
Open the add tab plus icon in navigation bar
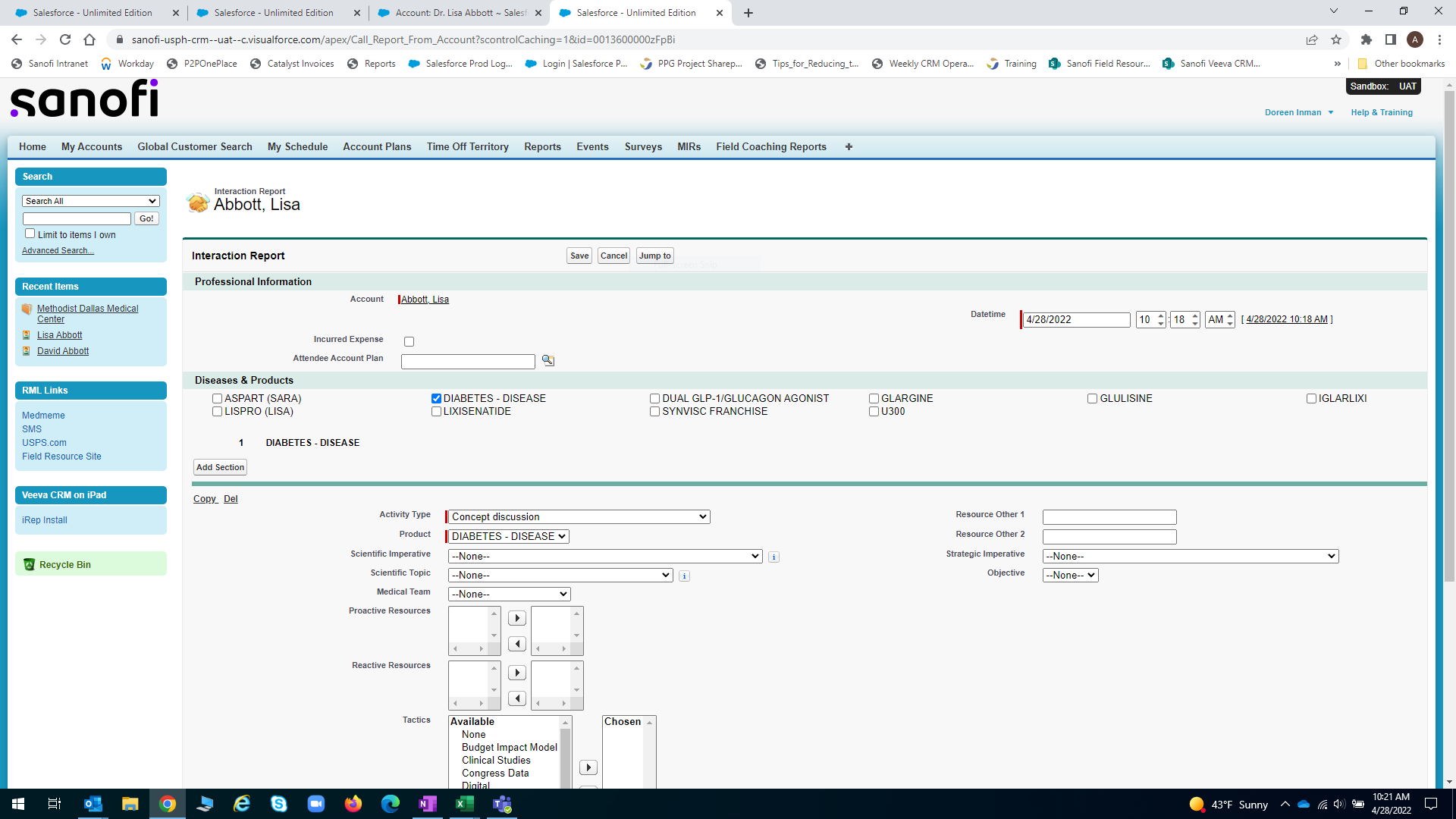click(849, 147)
